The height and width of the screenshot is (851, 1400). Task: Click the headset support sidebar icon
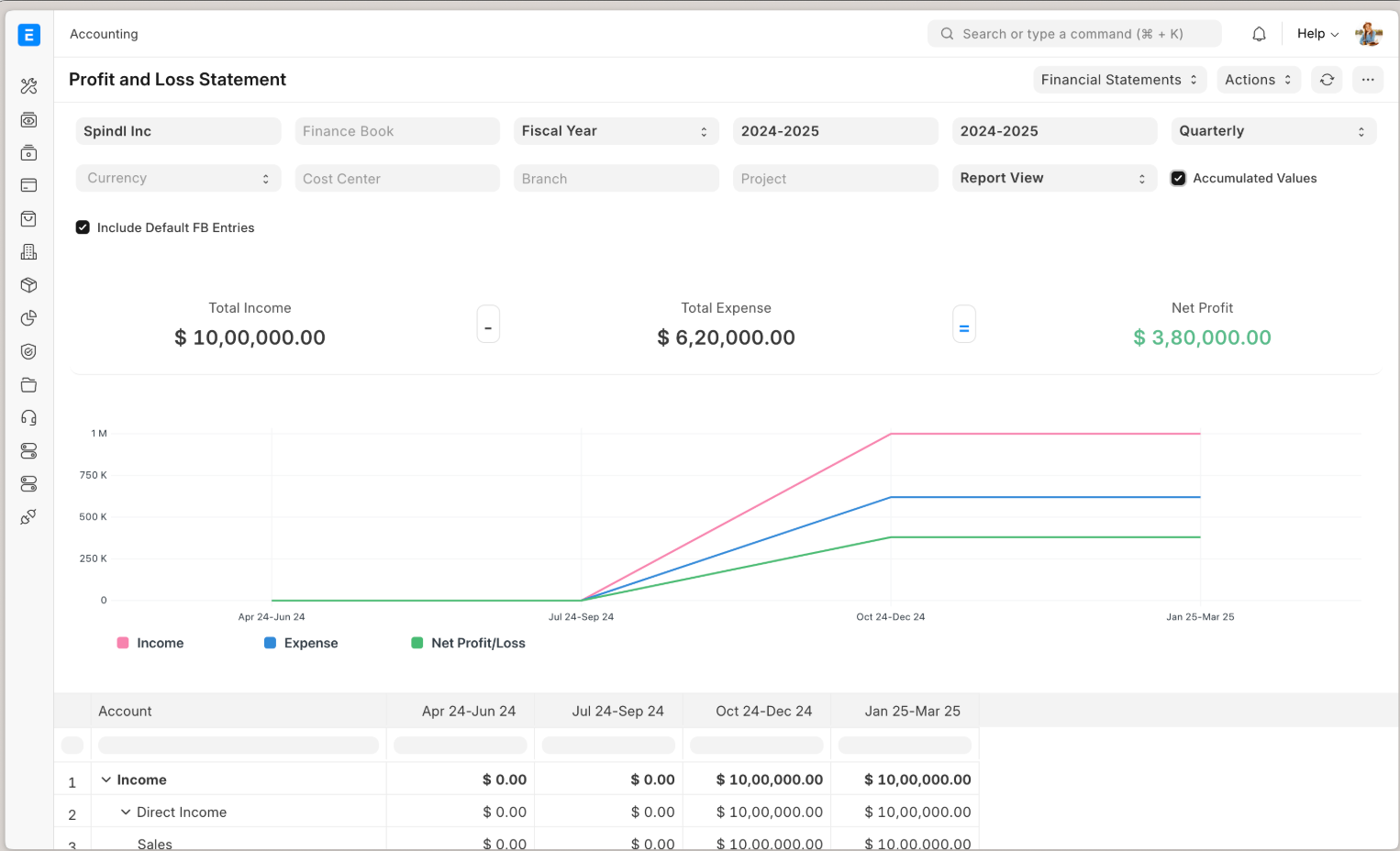[x=28, y=418]
